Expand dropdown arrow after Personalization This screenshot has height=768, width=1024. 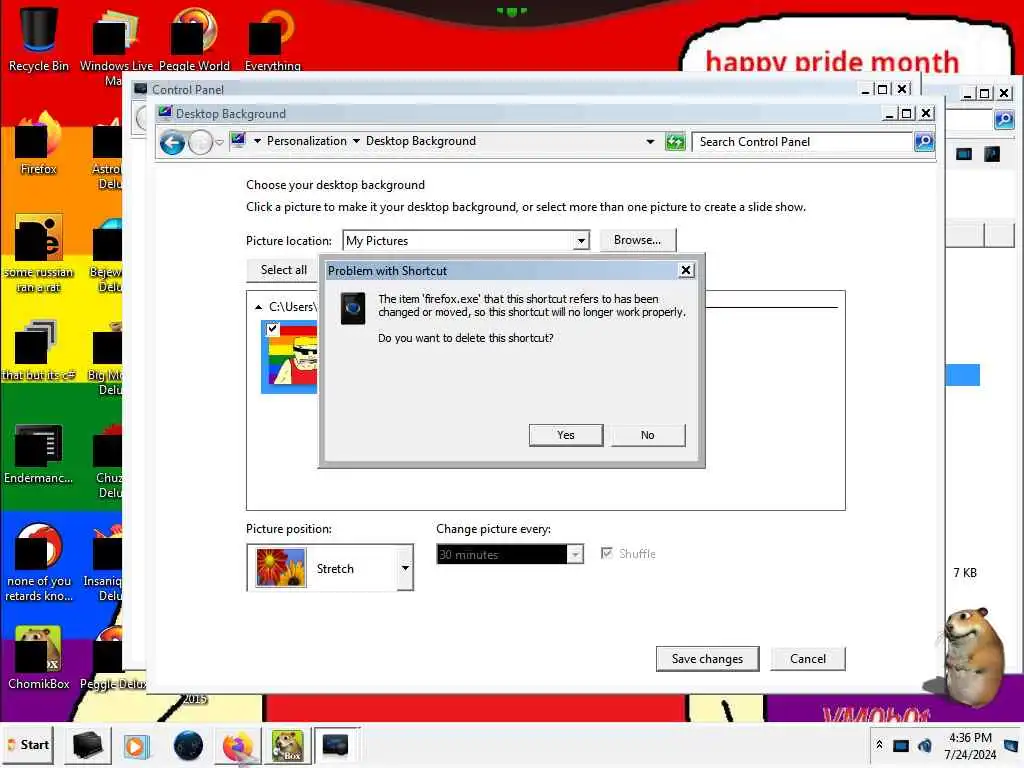356,141
